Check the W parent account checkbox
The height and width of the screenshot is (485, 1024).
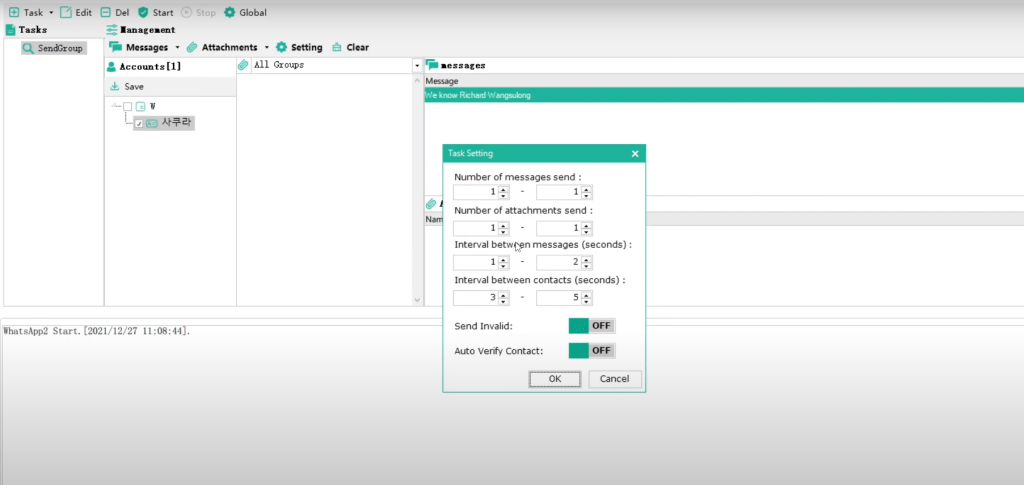pyautogui.click(x=128, y=107)
